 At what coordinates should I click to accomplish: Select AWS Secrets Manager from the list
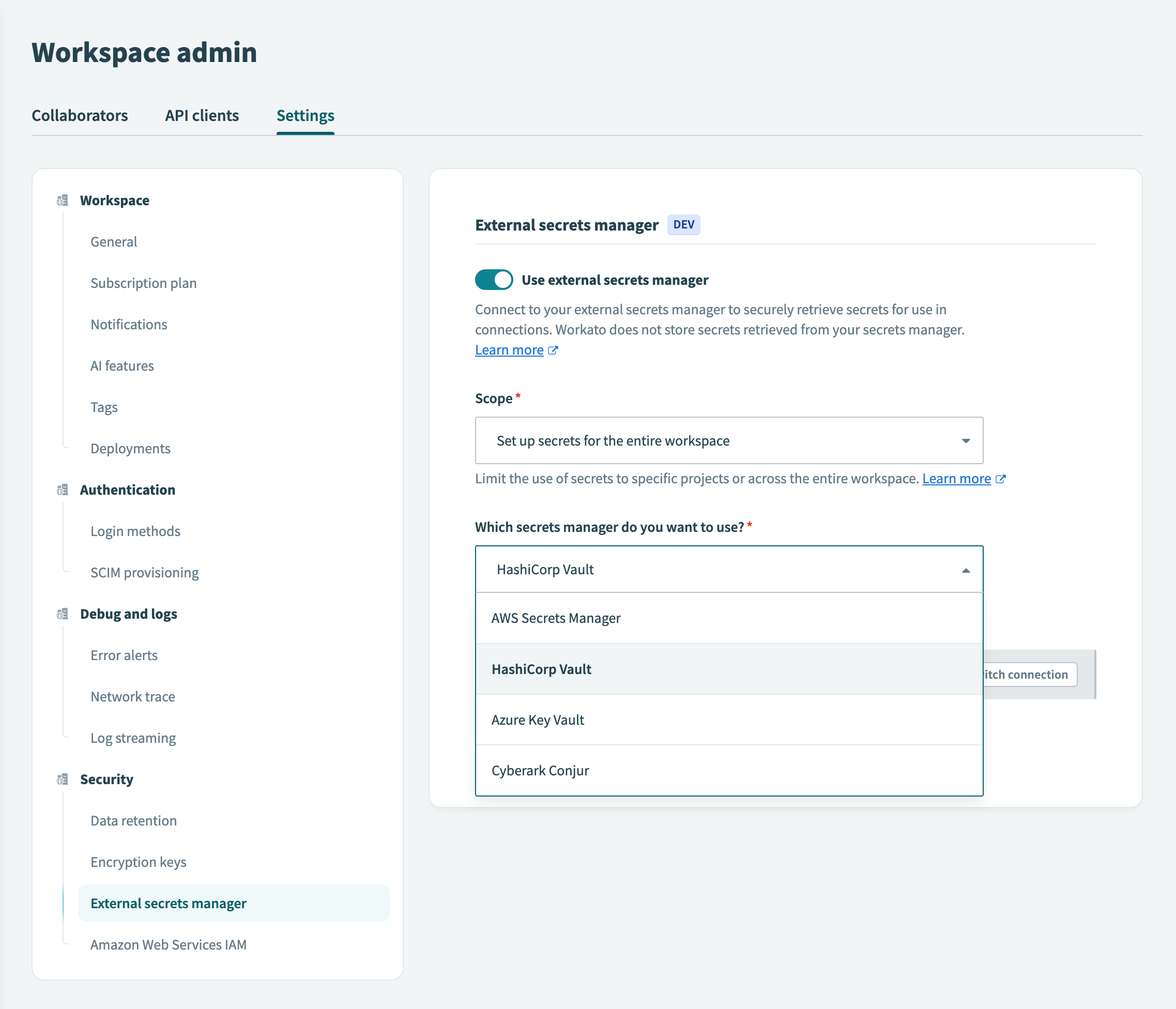click(x=556, y=618)
